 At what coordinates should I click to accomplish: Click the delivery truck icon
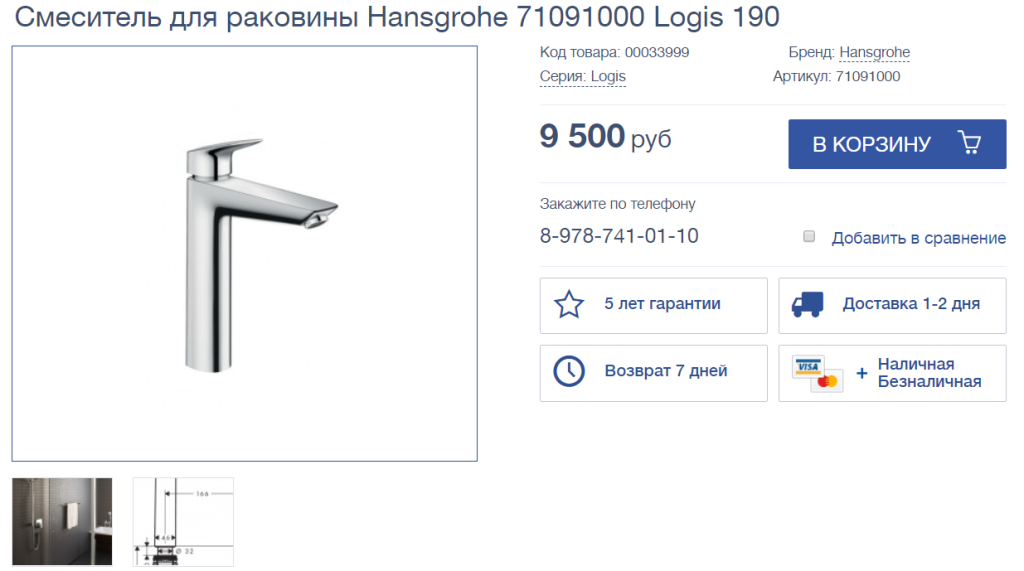point(808,304)
